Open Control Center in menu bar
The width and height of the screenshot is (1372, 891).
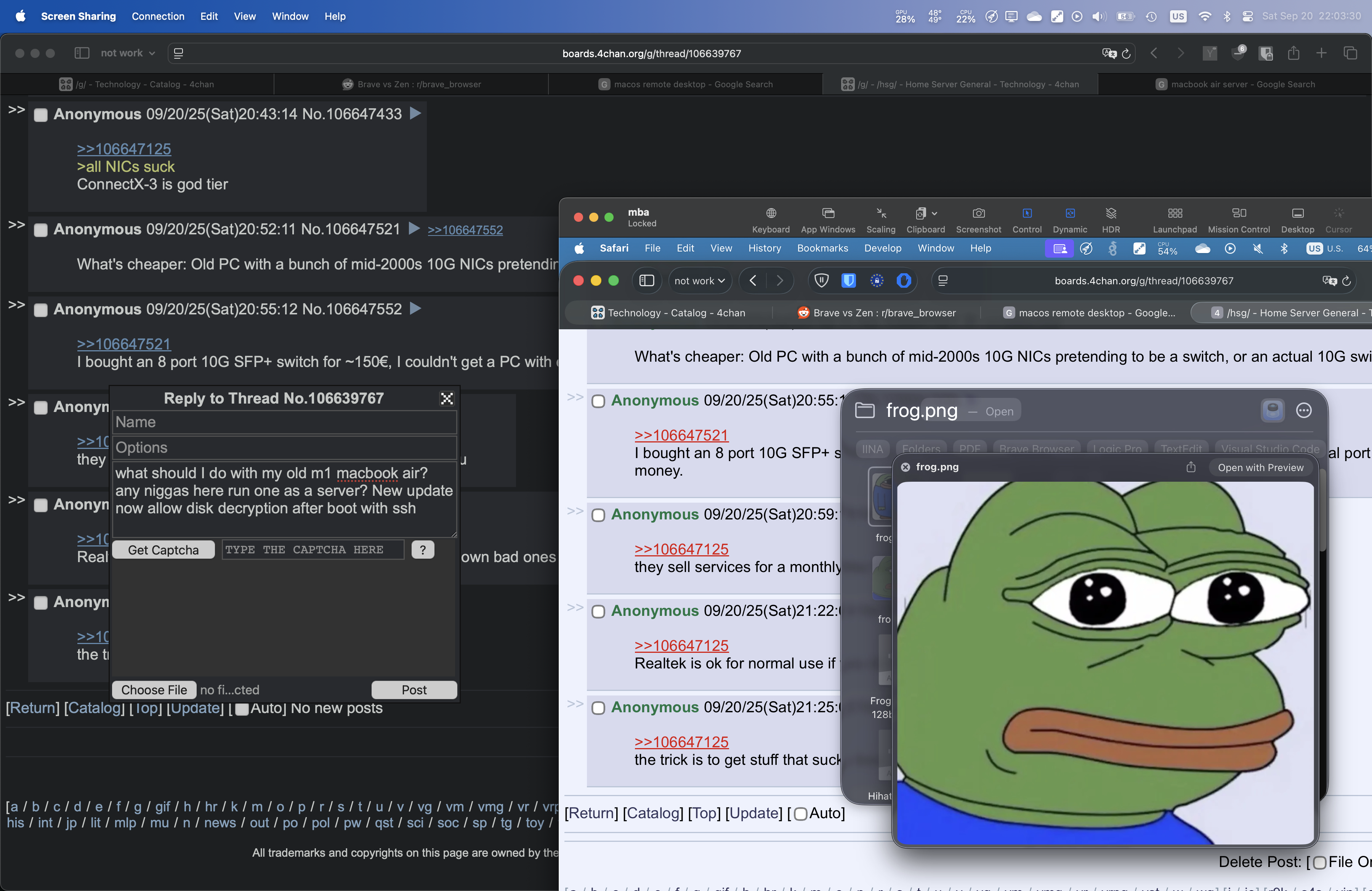click(1247, 16)
